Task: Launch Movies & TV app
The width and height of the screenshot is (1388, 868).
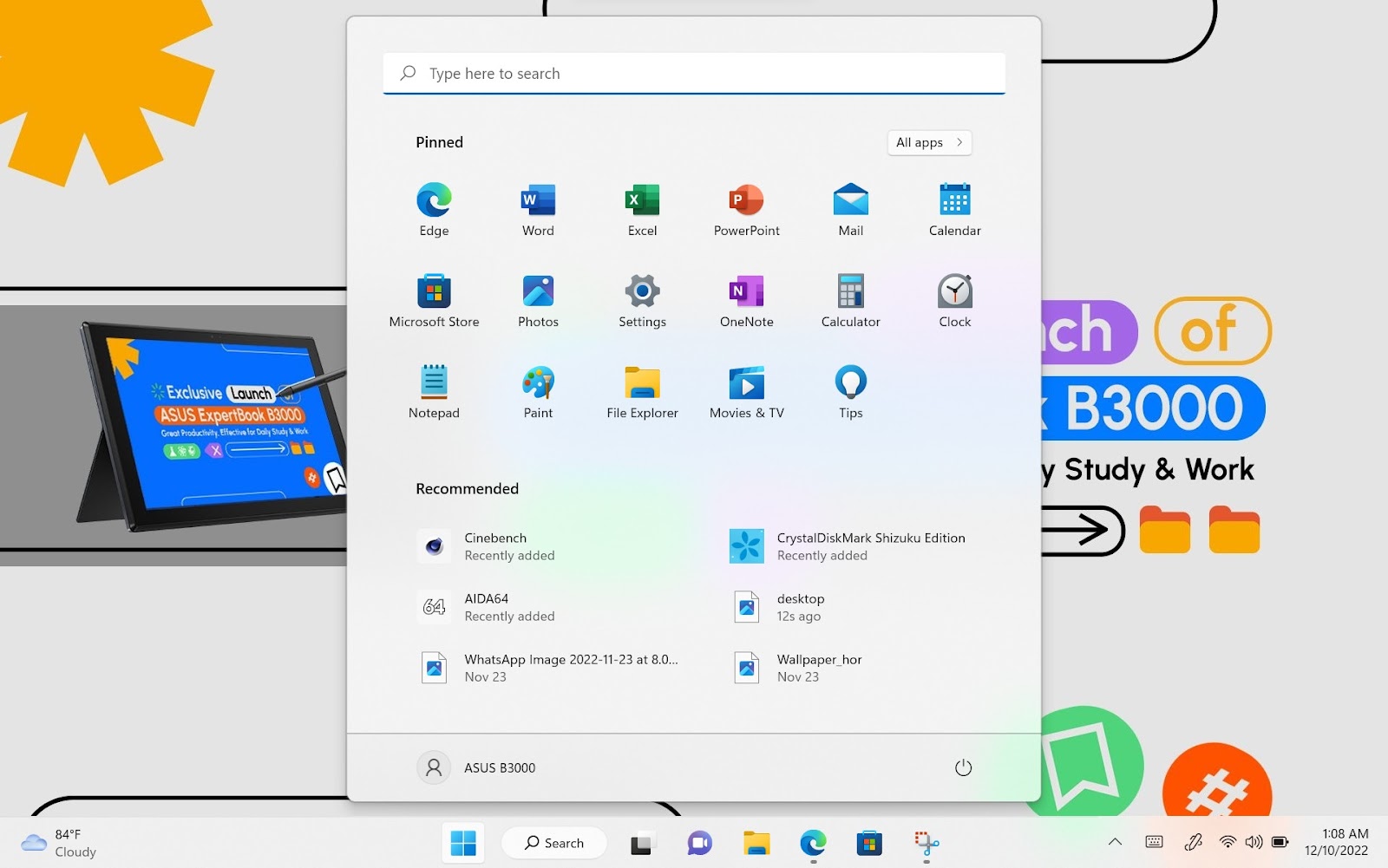Action: [746, 392]
